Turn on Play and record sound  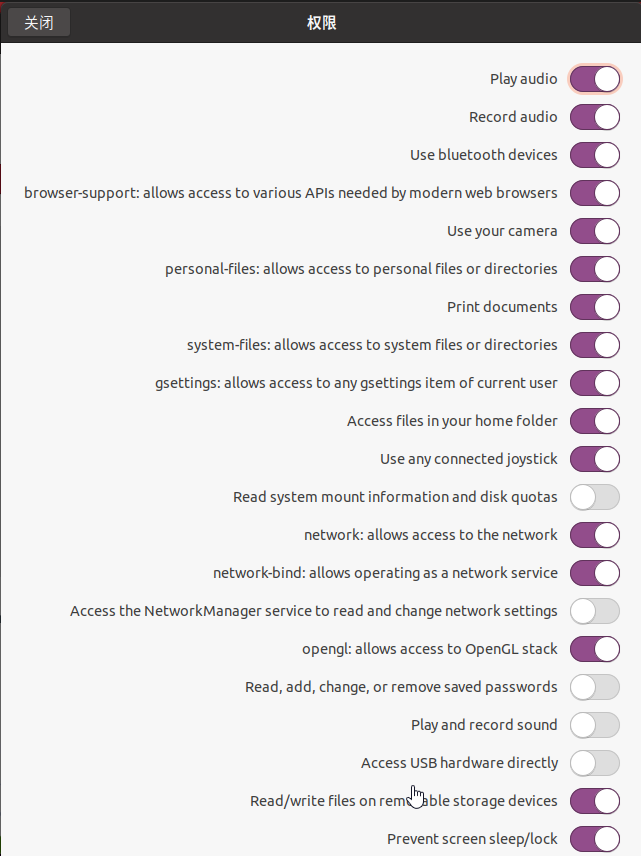(595, 725)
